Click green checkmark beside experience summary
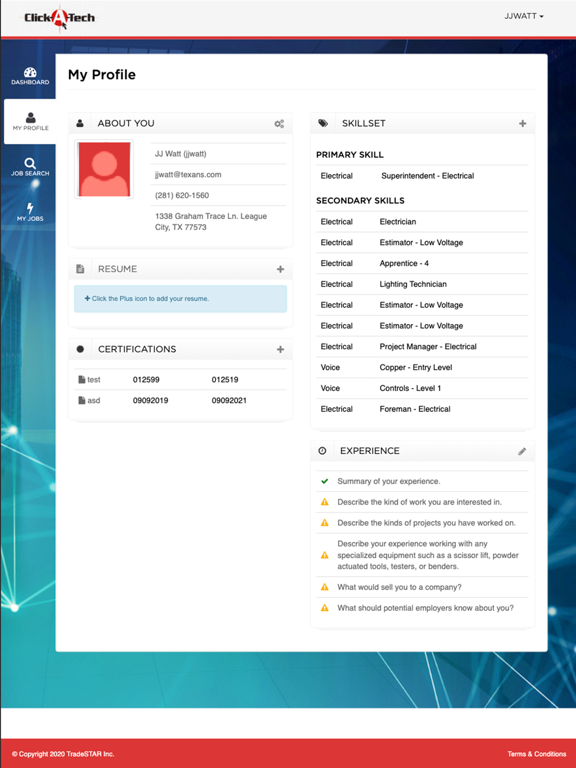Screen dimensions: 576x768 coord(324,481)
